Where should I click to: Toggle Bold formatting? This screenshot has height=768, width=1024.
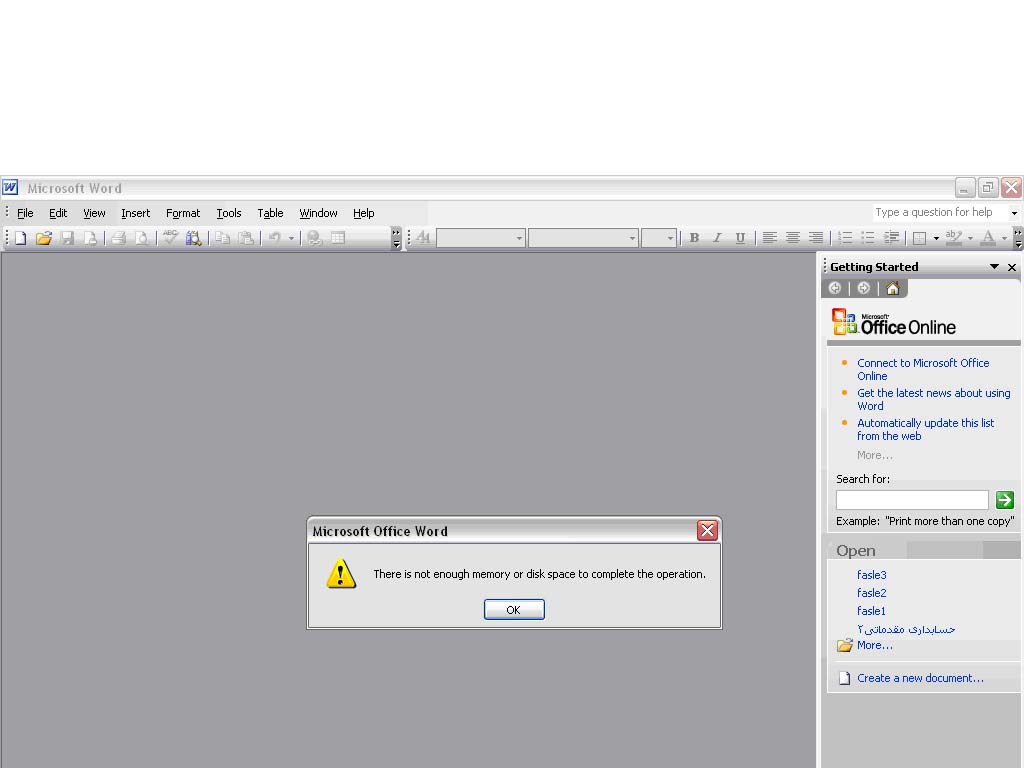[694, 238]
